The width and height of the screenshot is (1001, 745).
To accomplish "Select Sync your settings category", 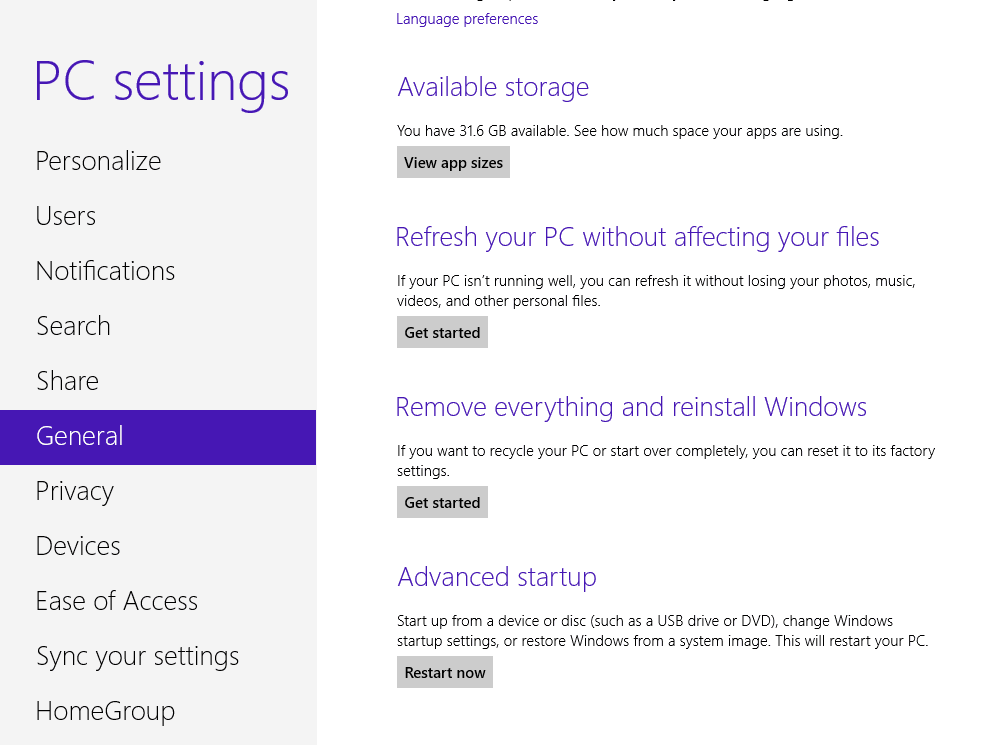I will click(137, 655).
